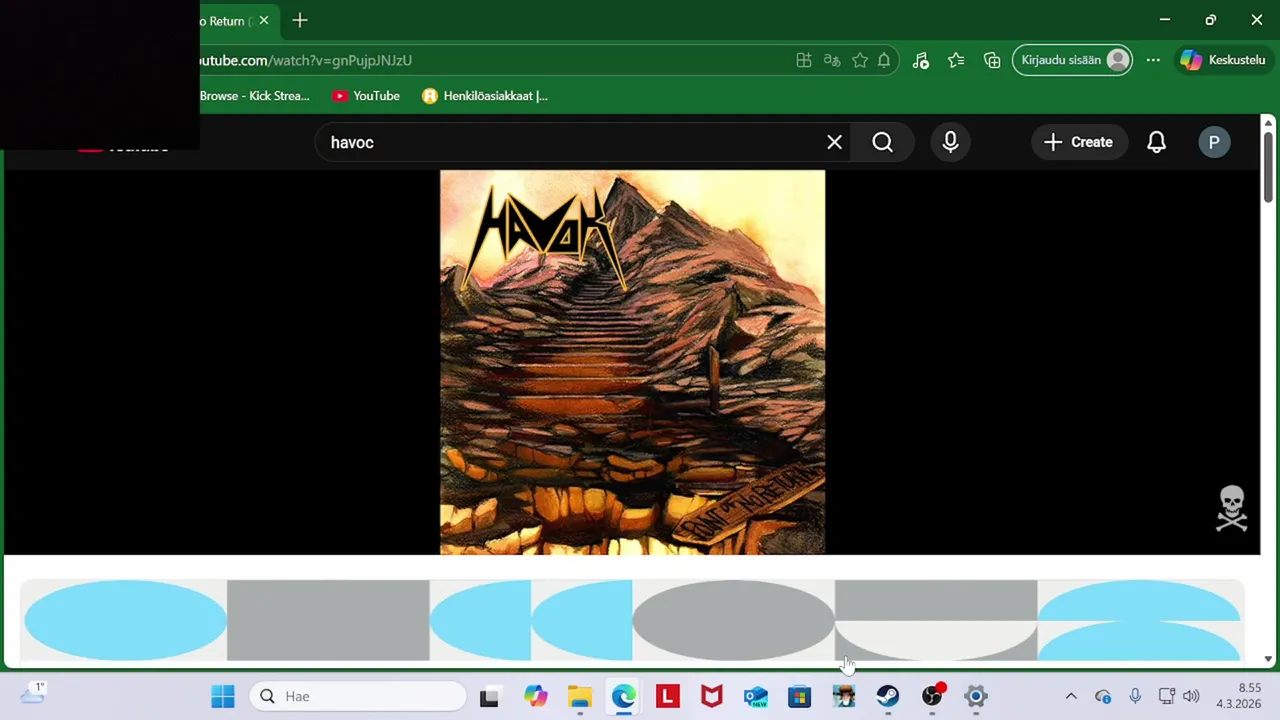Click the notification bell icon in address bar
Screen dimensions: 1280x720
[884, 60]
